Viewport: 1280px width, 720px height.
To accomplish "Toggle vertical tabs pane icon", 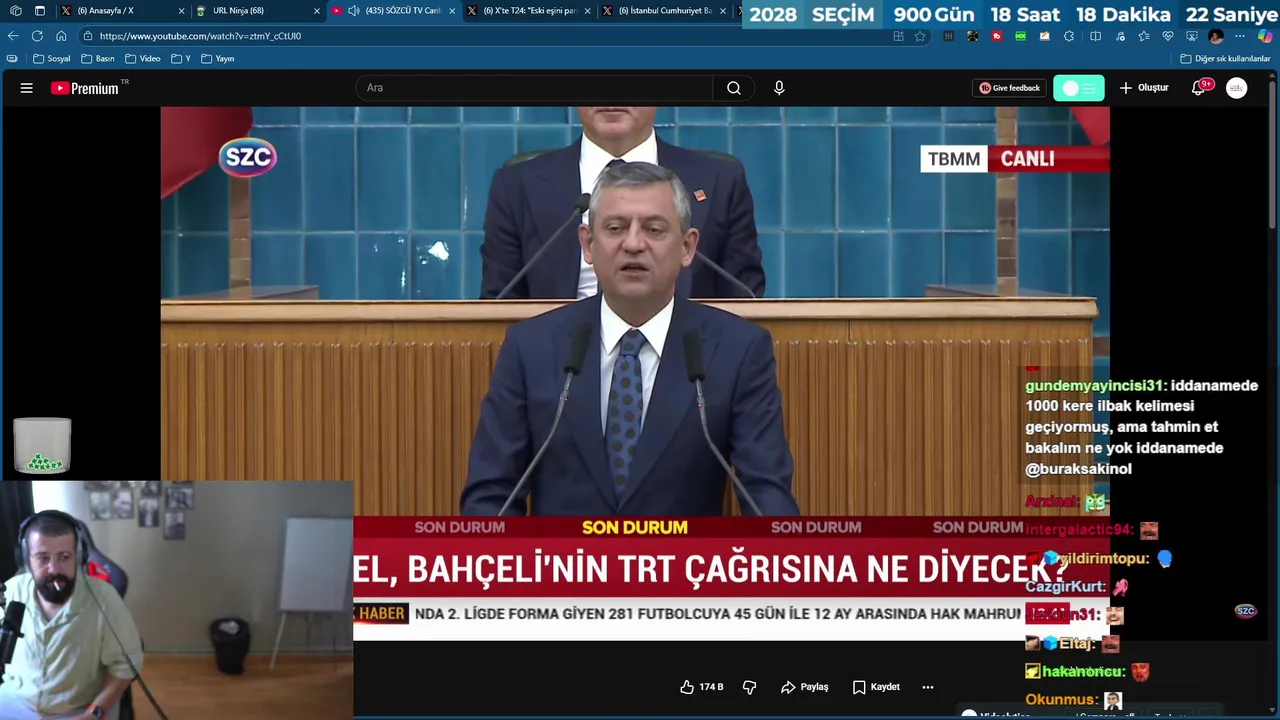I will (x=39, y=11).
